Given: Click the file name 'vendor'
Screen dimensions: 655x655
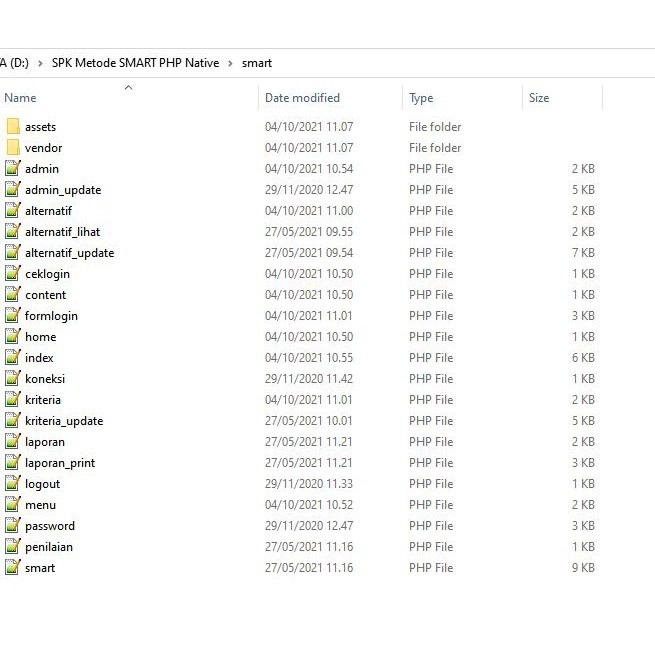Looking at the screenshot, I should [x=43, y=148].
